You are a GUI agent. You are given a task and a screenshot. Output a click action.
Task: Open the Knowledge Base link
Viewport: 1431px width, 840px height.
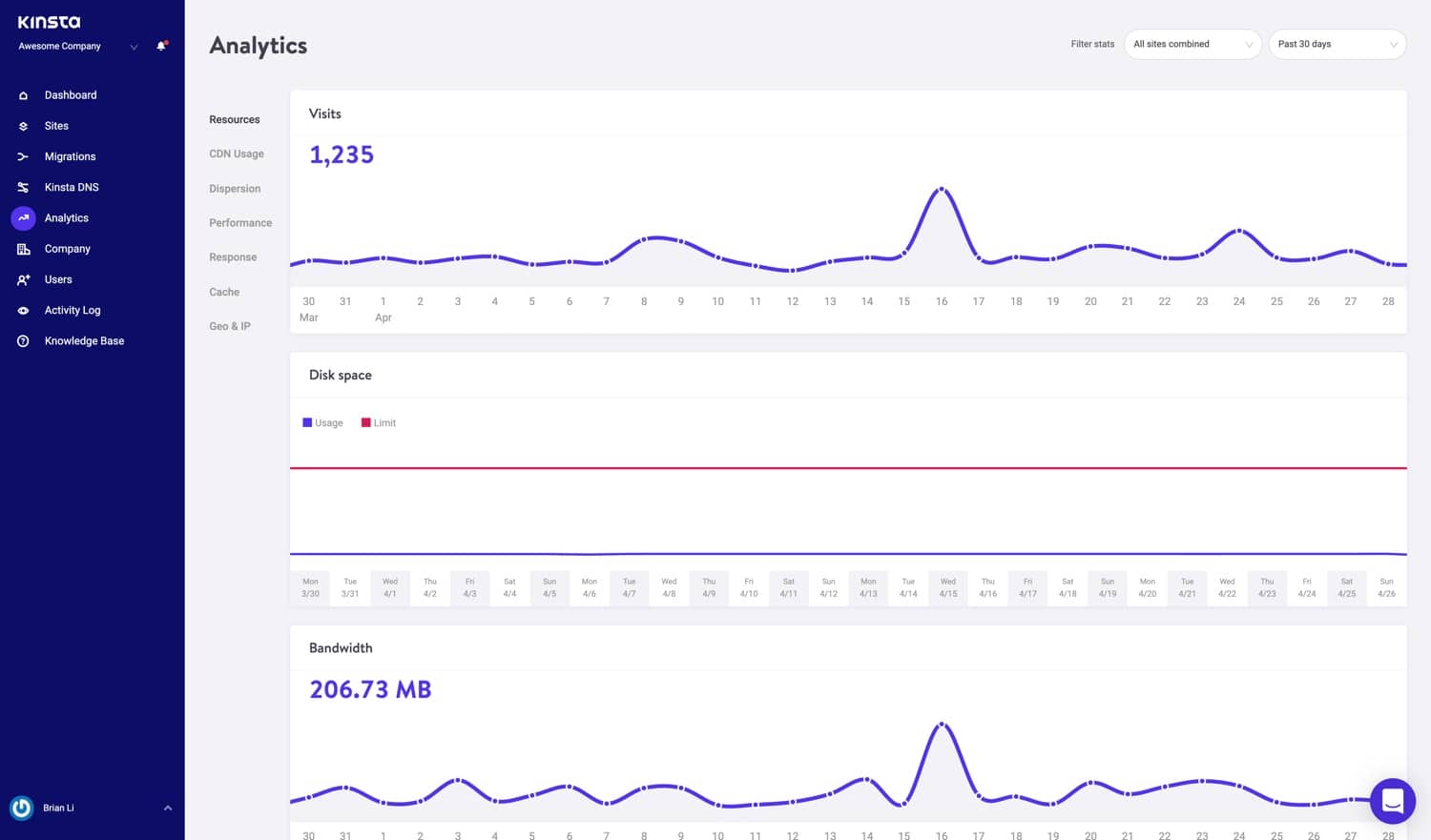84,341
